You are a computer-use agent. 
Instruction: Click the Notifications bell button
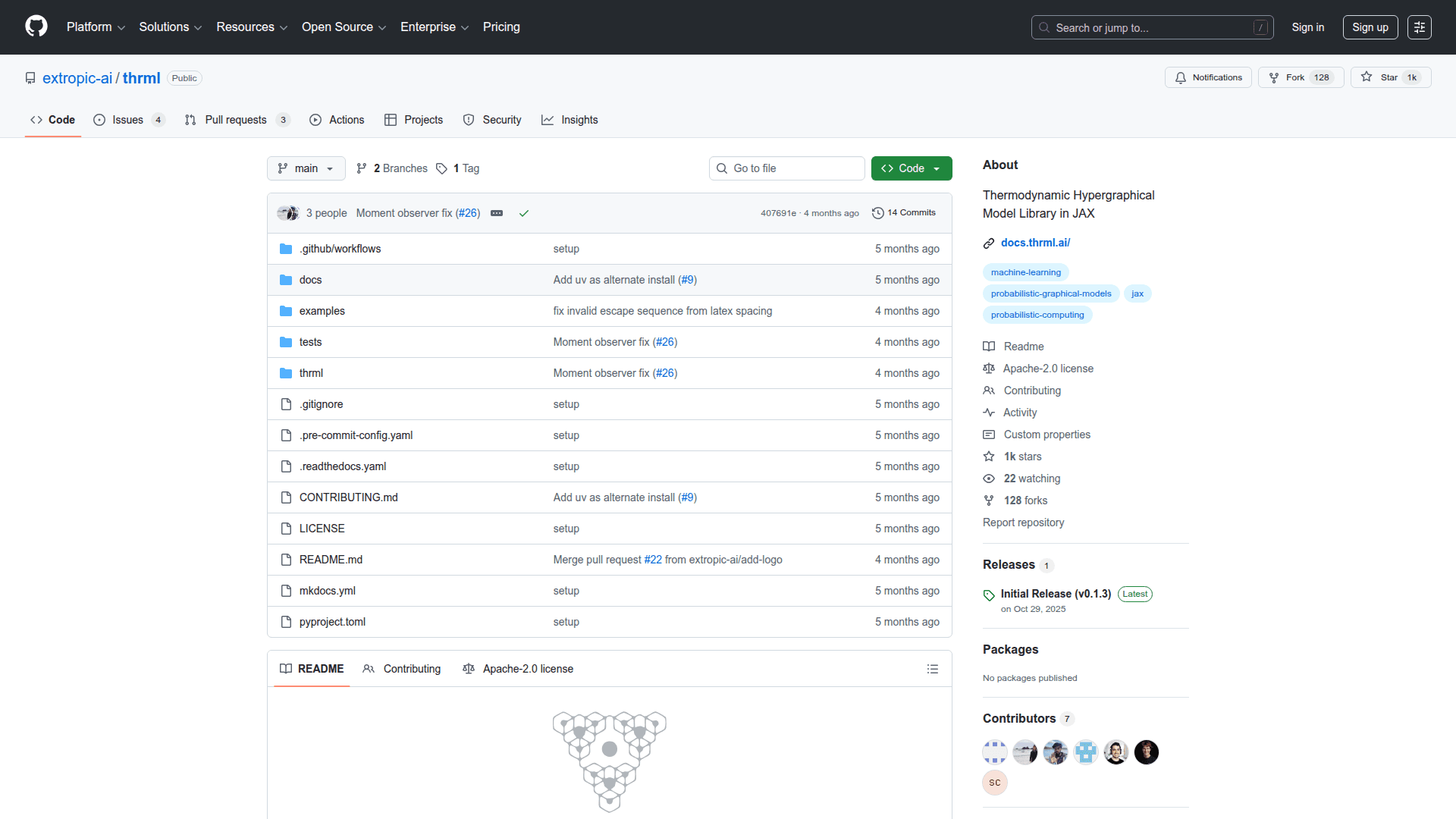pyautogui.click(x=1208, y=77)
